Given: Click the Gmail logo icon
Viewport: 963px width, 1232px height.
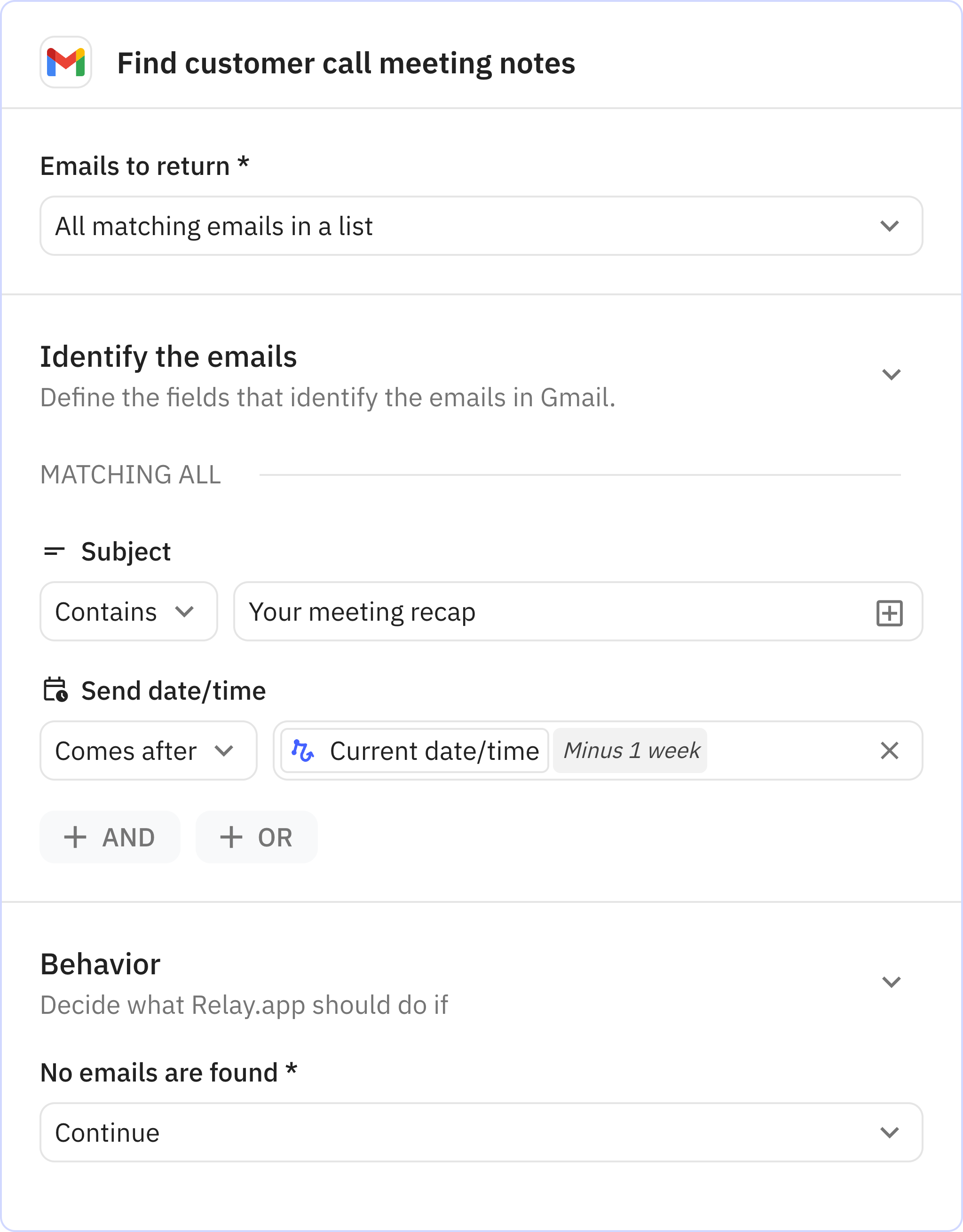Looking at the screenshot, I should pyautogui.click(x=65, y=62).
